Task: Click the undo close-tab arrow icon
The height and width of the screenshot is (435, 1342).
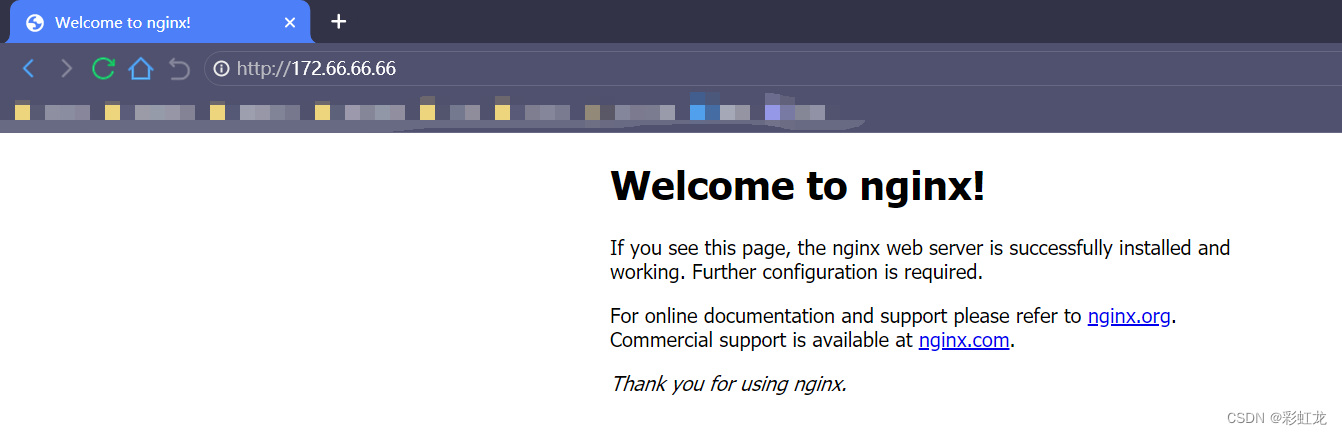Action: (179, 68)
